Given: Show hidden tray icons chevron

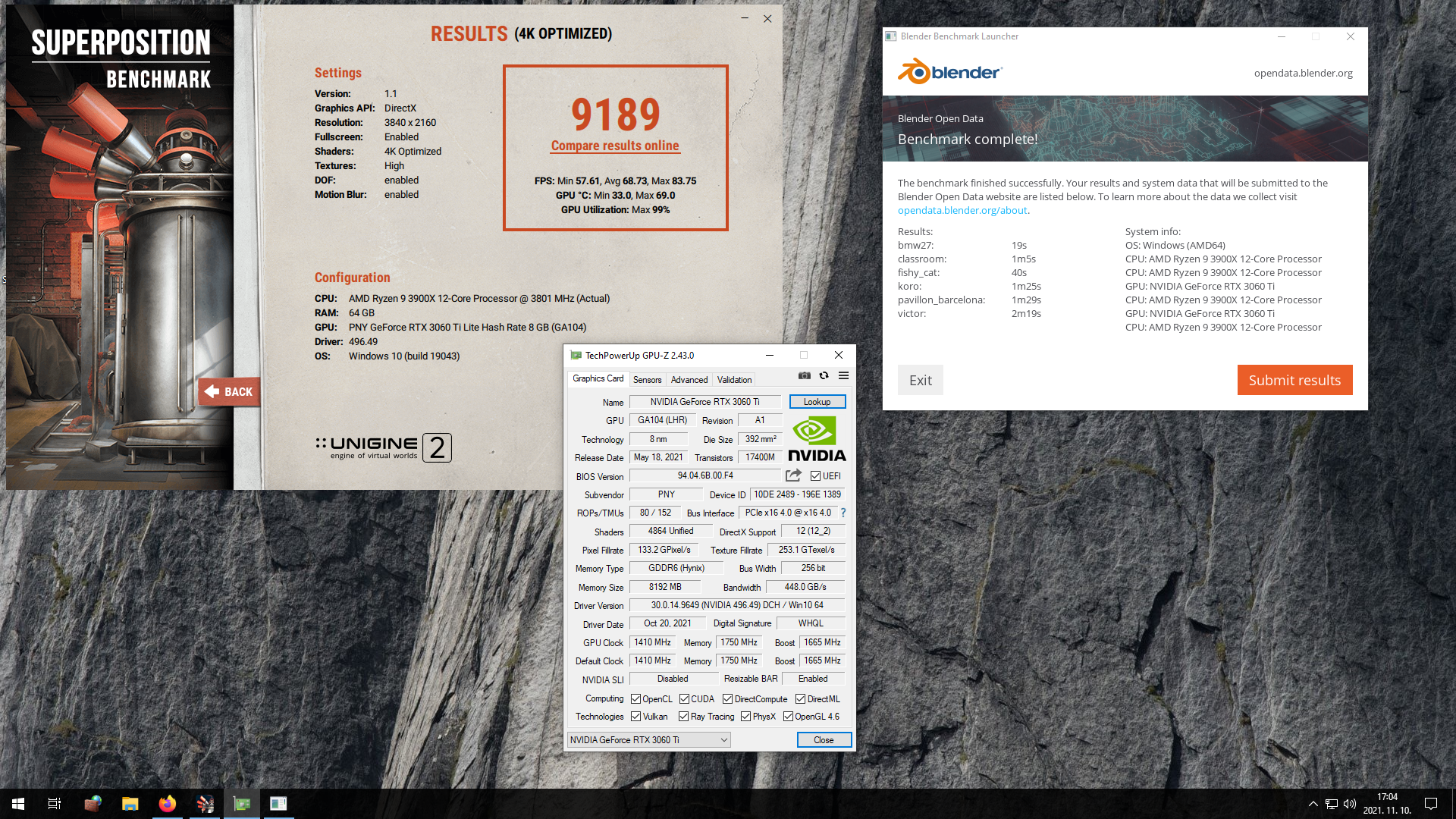Looking at the screenshot, I should [1313, 804].
